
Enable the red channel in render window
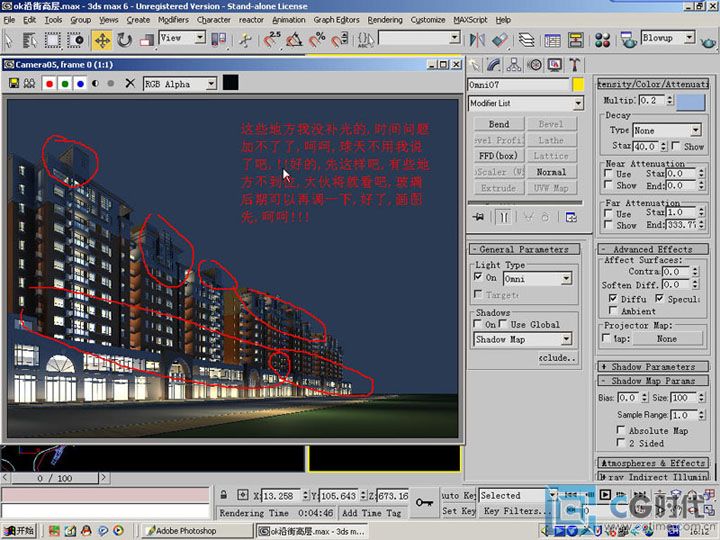(x=49, y=84)
